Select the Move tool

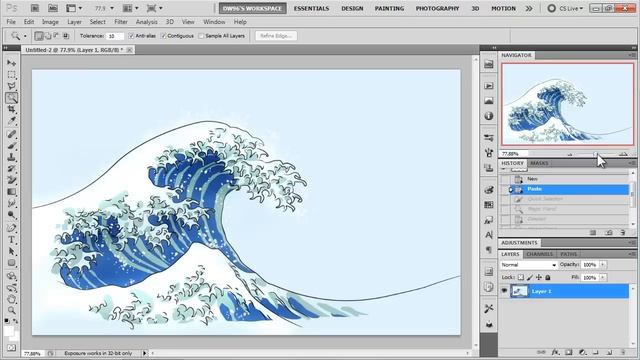pos(11,63)
